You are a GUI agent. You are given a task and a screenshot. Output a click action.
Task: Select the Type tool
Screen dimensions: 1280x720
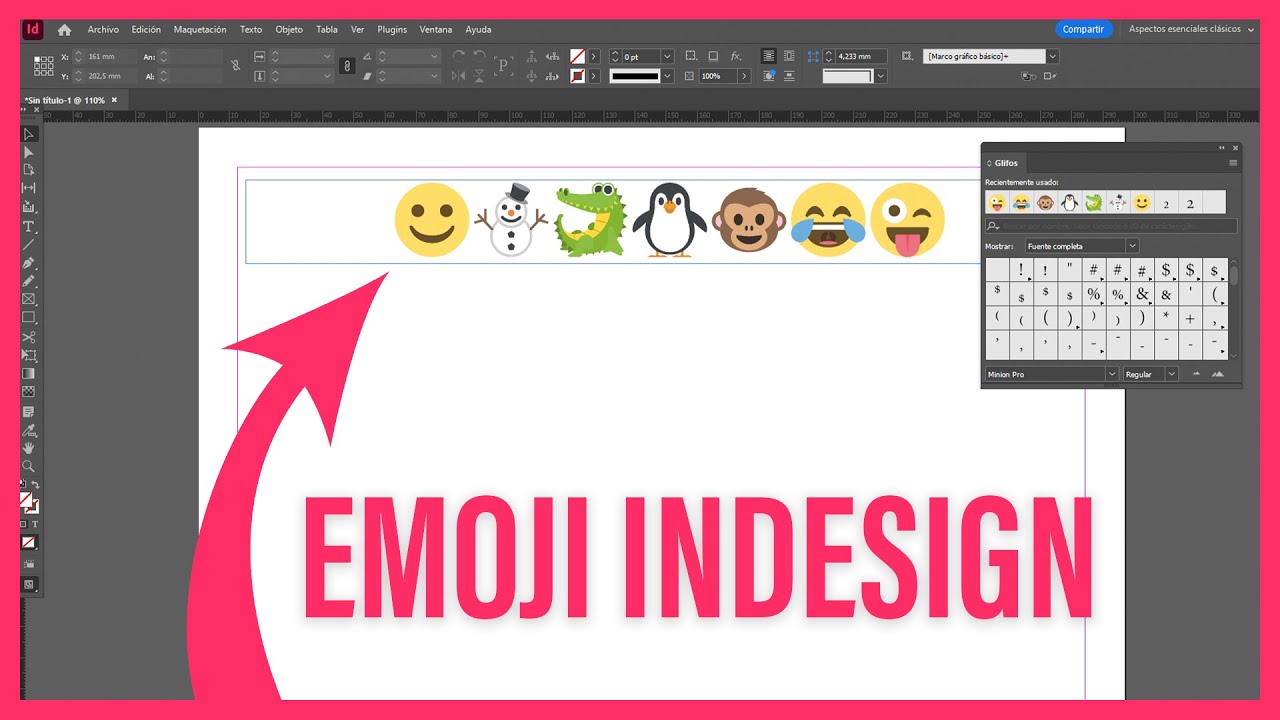click(x=29, y=227)
